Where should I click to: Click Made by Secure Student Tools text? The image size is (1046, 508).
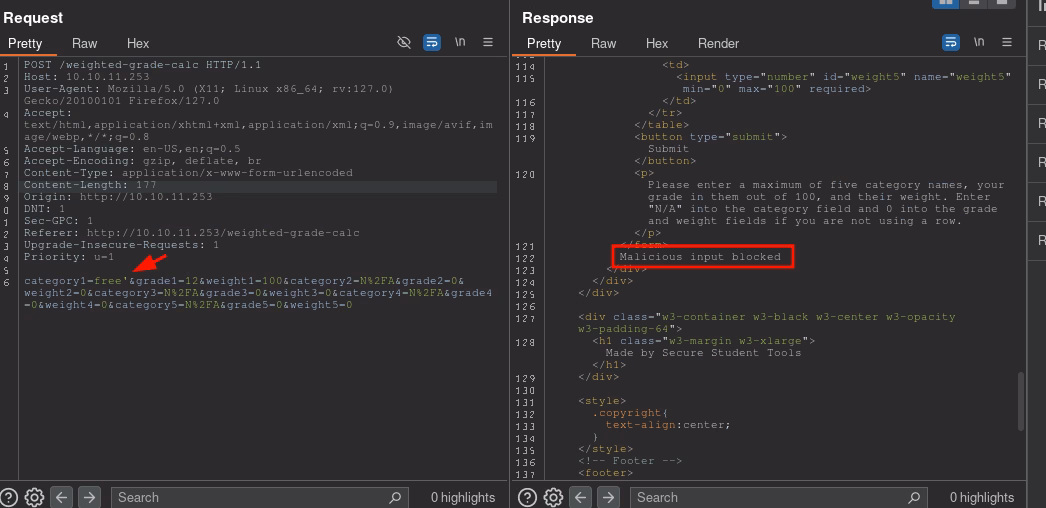(x=703, y=353)
